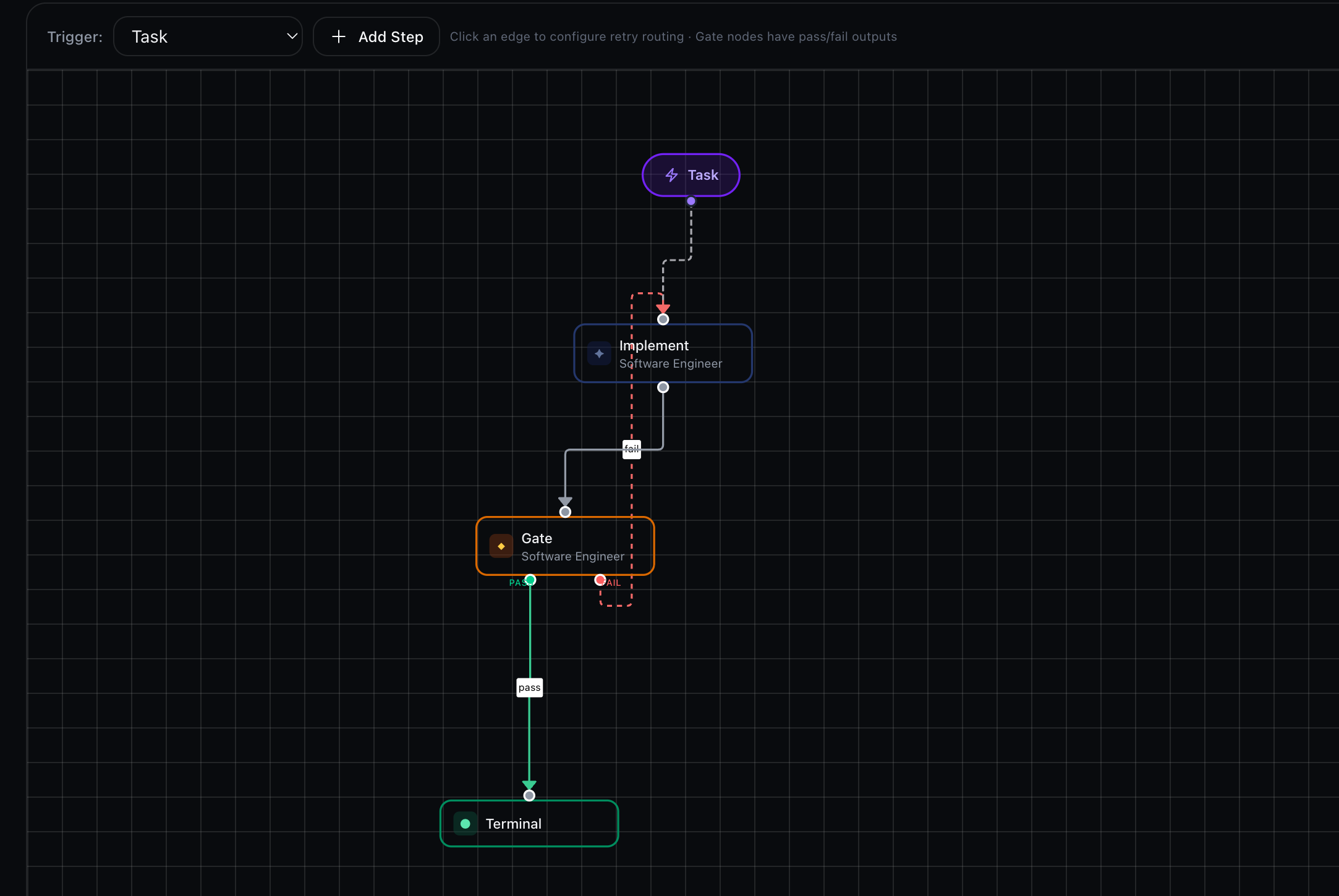Select the Implement step node
Viewport: 1339px width, 896px height.
[663, 353]
